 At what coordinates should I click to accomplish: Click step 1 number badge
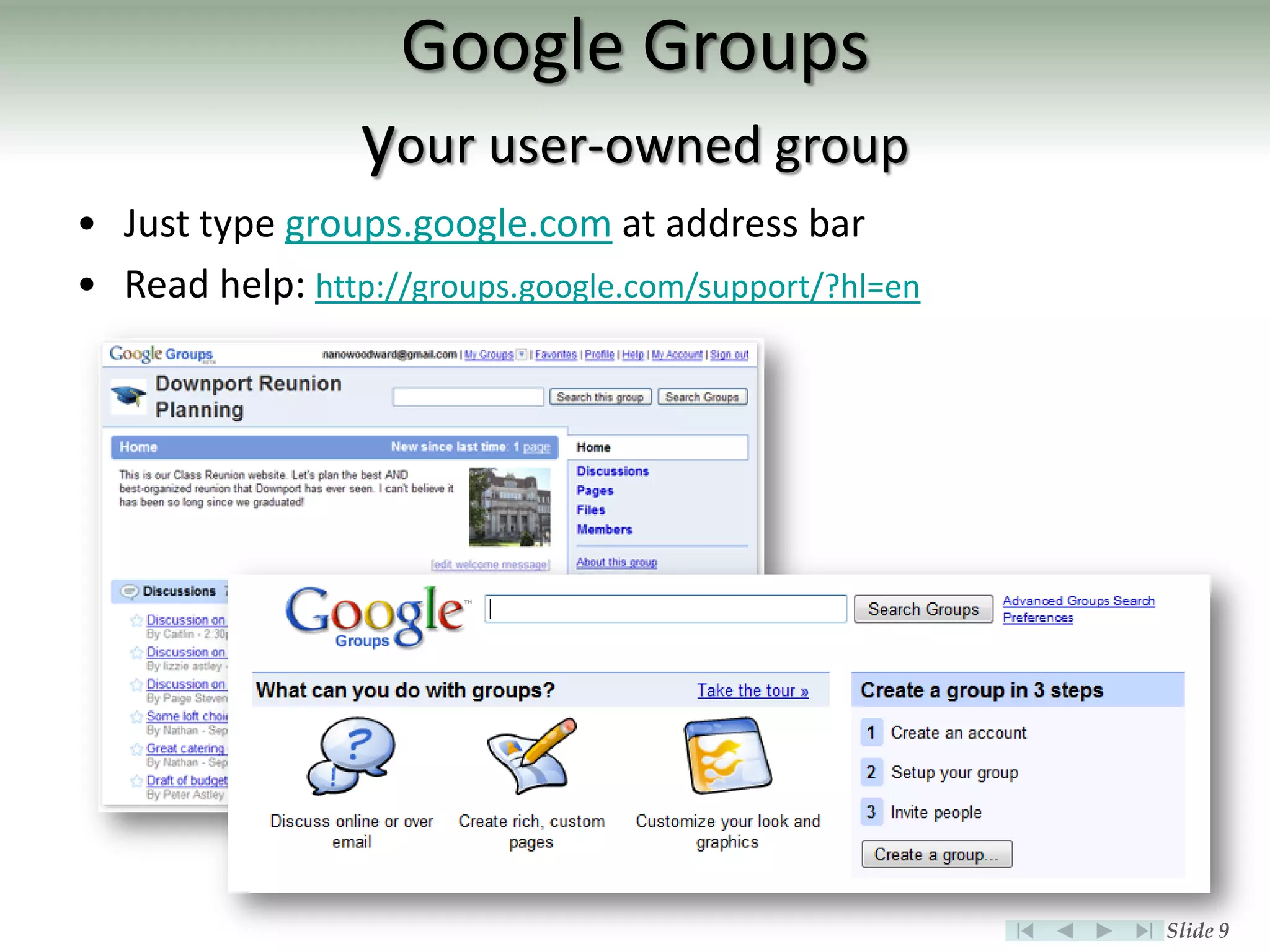(x=871, y=733)
